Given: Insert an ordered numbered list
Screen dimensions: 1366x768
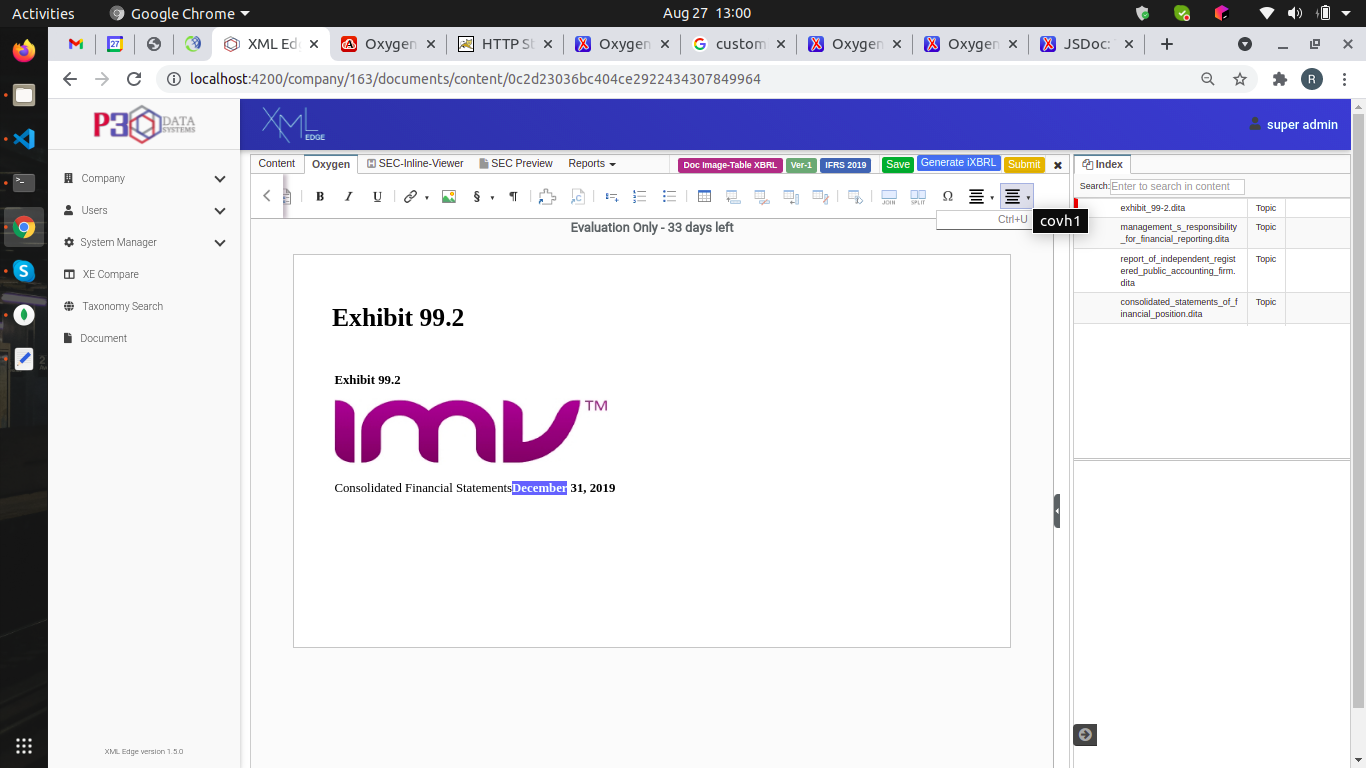Looking at the screenshot, I should [640, 197].
